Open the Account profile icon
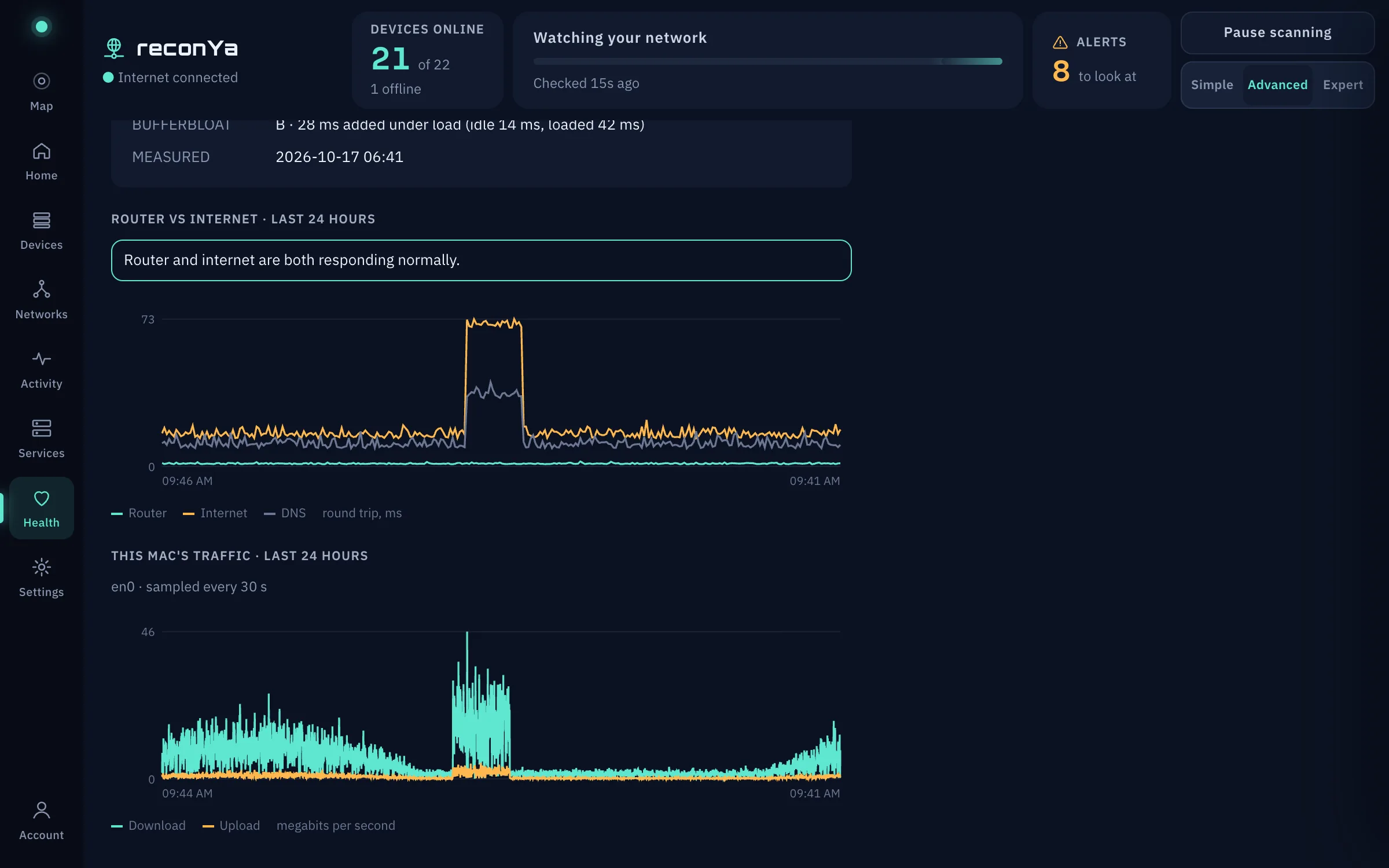The image size is (1389, 868). click(41, 810)
